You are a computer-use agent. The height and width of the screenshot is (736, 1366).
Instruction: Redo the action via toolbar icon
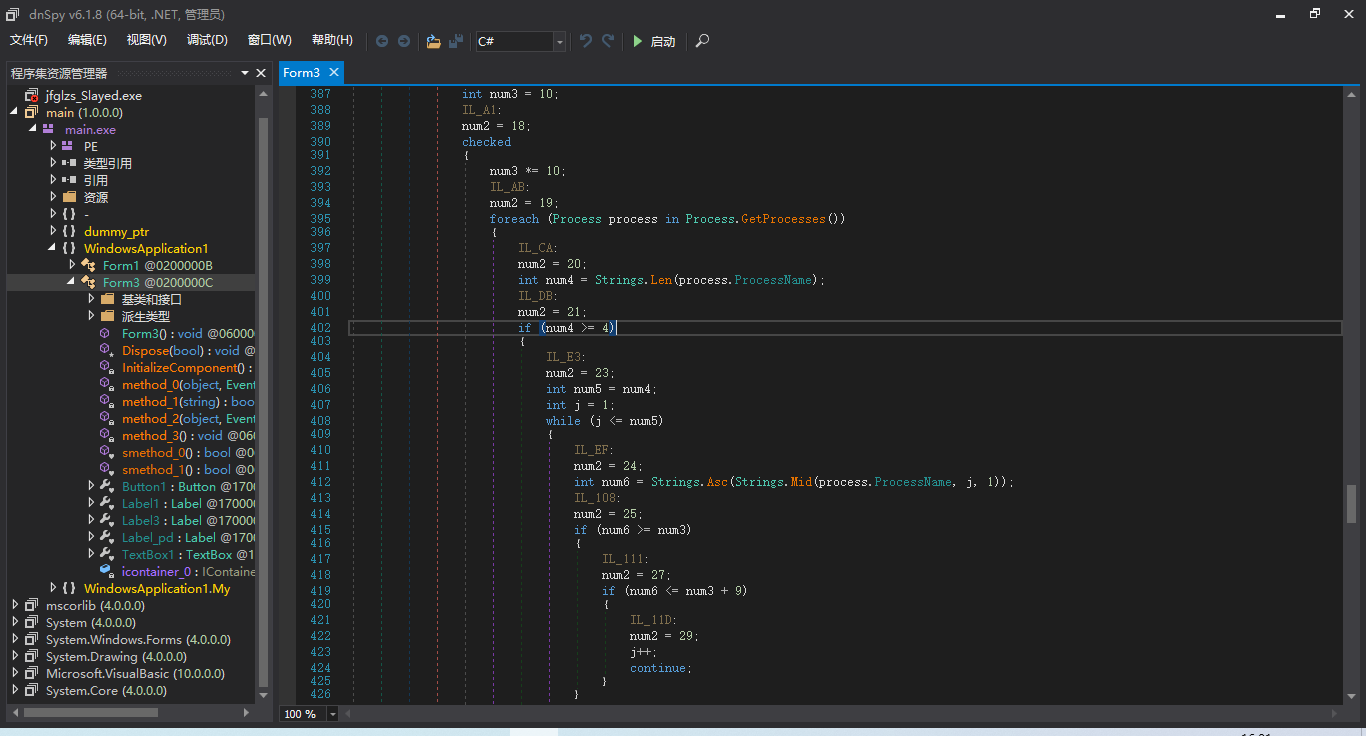coord(608,41)
